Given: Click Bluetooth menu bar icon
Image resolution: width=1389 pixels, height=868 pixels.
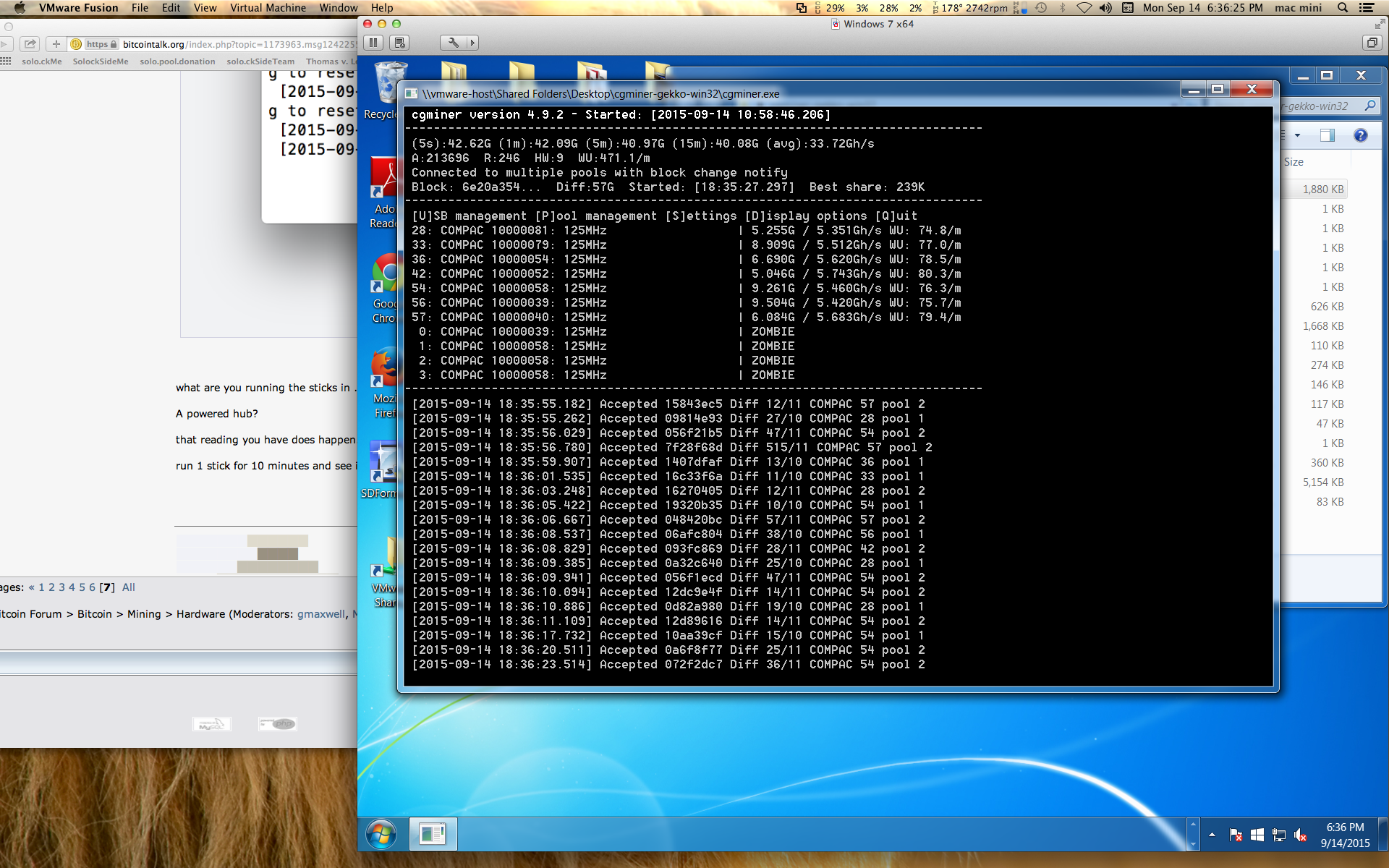Looking at the screenshot, I should 1062,8.
